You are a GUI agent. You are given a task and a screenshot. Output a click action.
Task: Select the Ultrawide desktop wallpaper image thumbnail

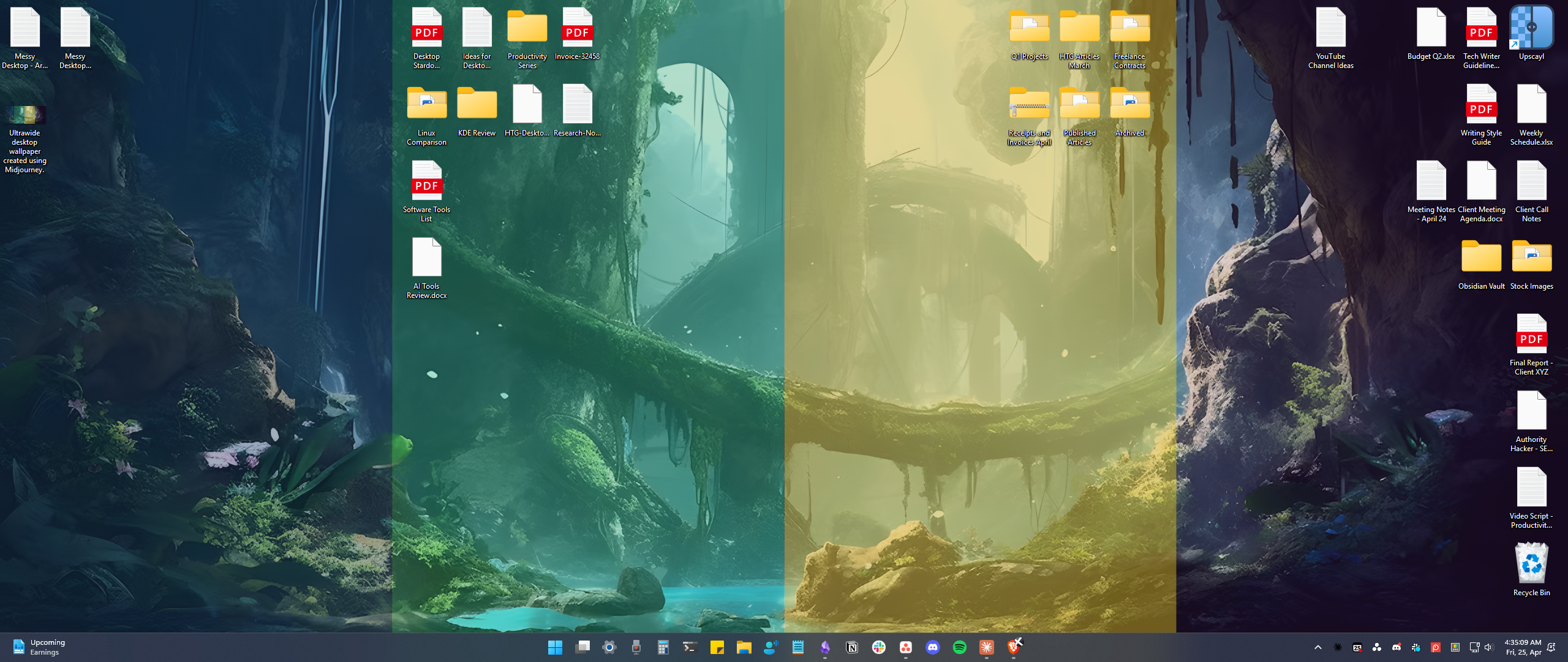[x=24, y=115]
